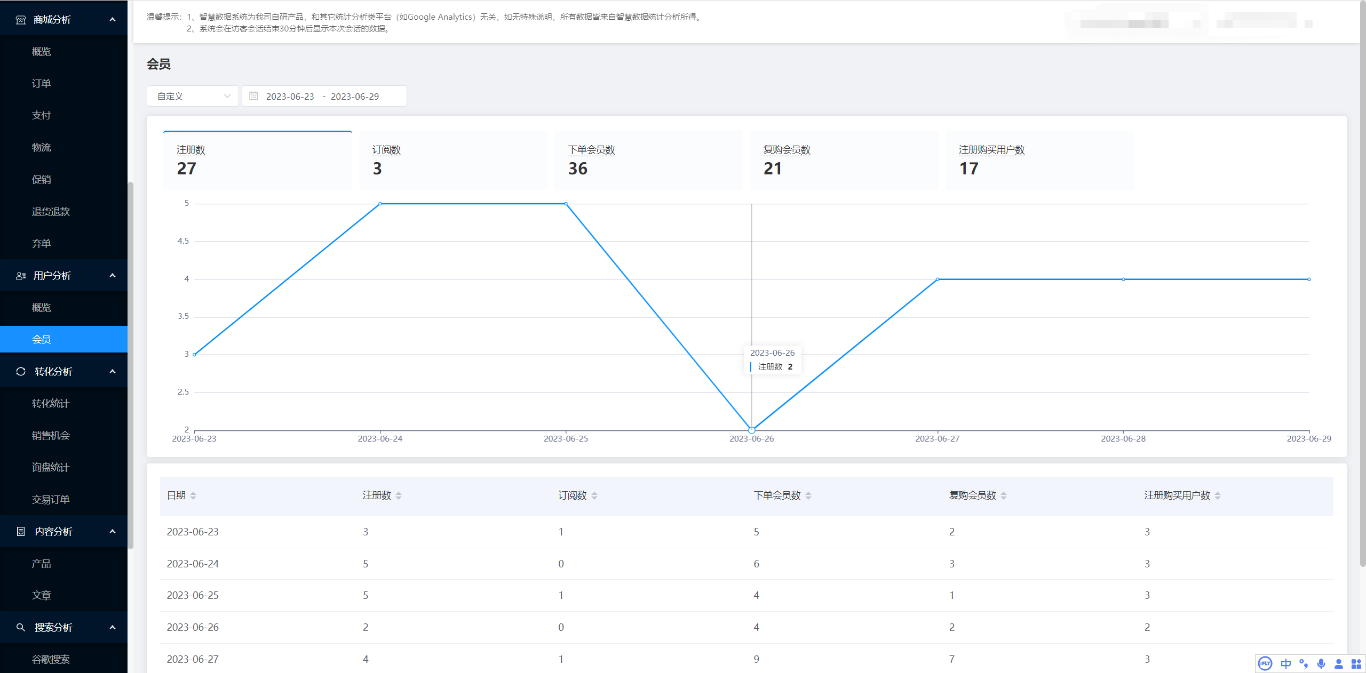Image resolution: width=1366 pixels, height=673 pixels.
Task: Click the microphone icon in the IME toolbar
Action: [x=1321, y=663]
